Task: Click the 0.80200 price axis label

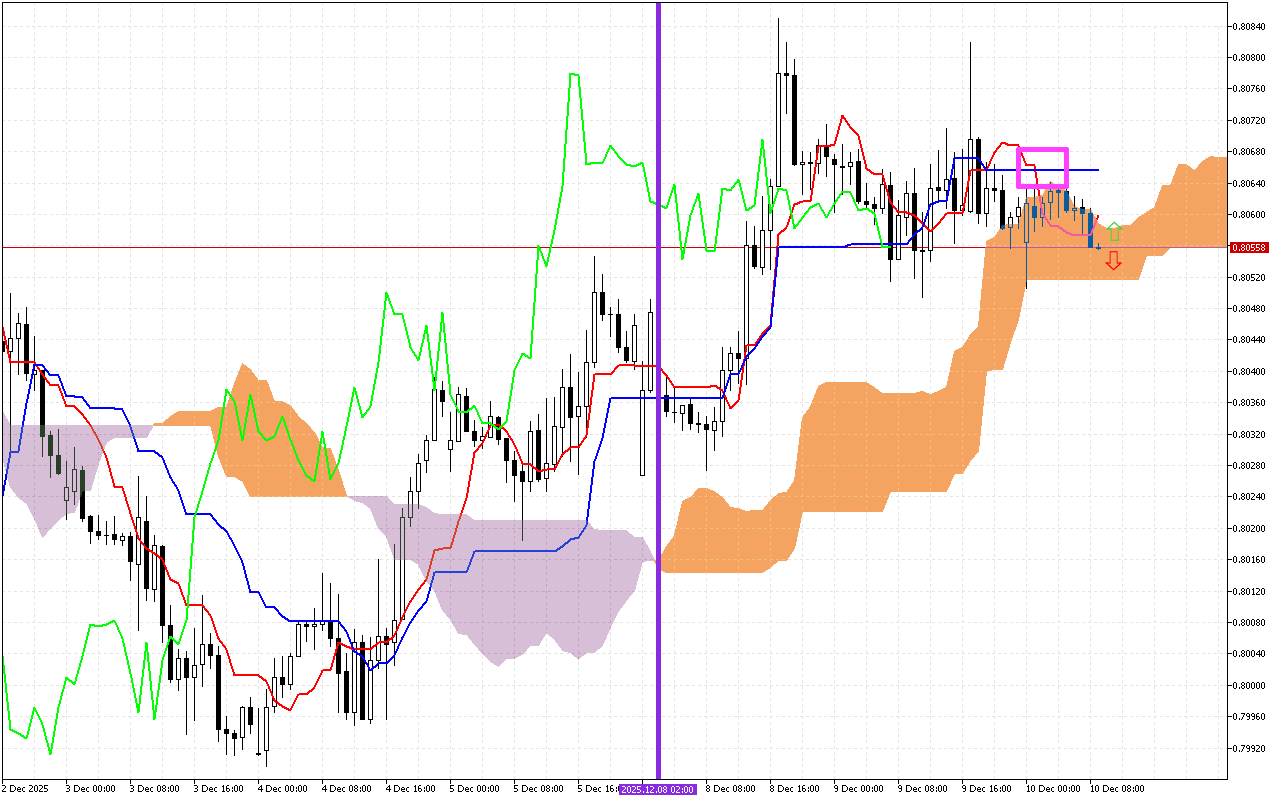Action: [1249, 528]
